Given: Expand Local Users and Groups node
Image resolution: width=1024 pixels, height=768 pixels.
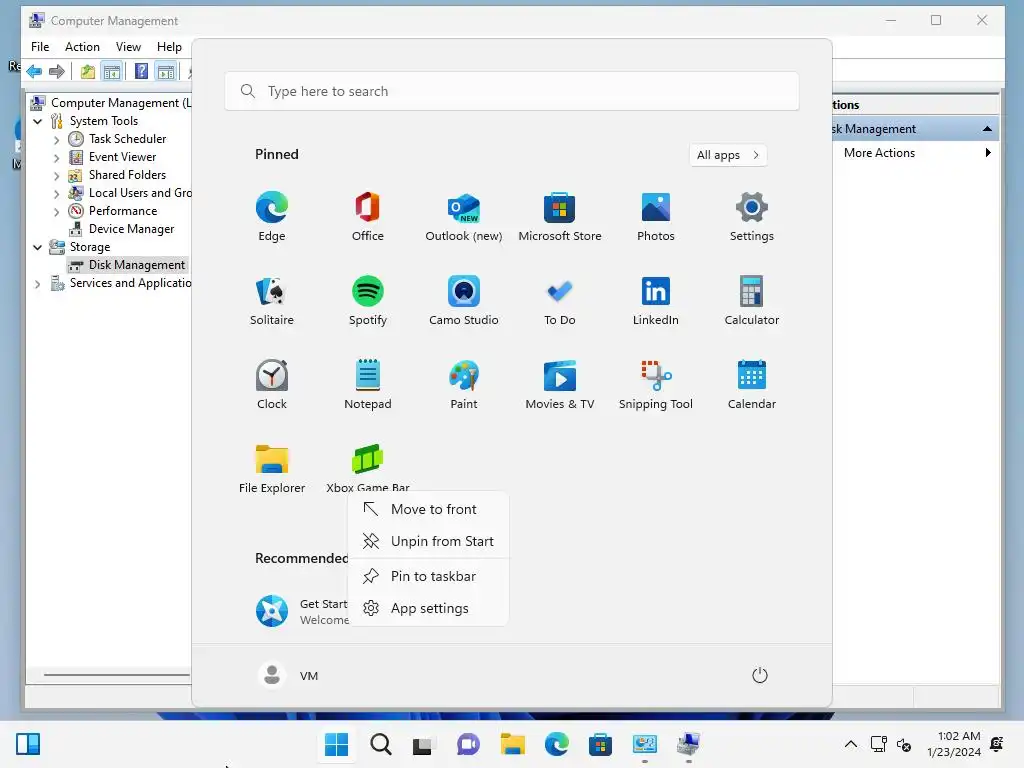Looking at the screenshot, I should tap(56, 193).
